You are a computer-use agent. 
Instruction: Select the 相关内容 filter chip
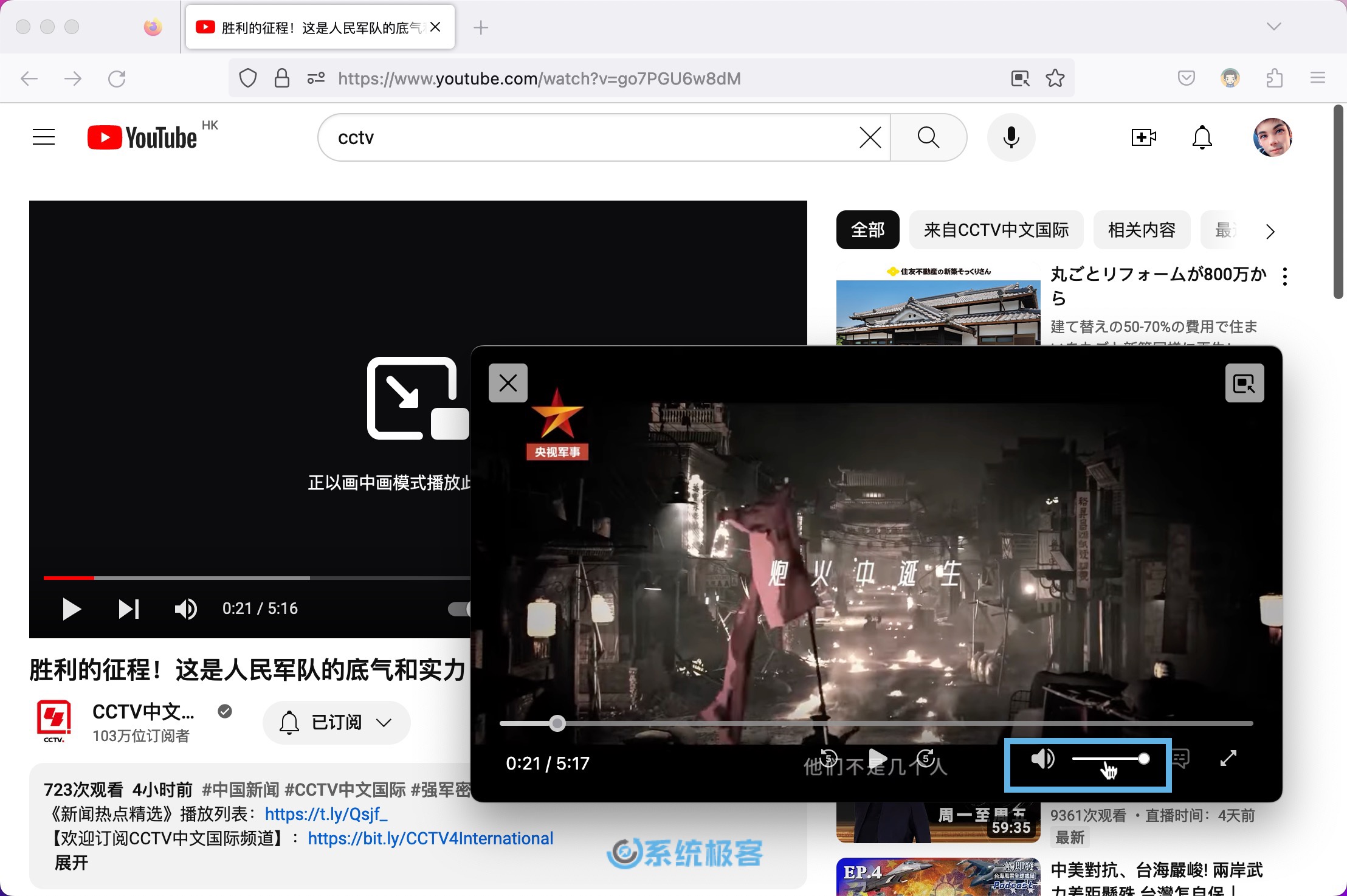click(1142, 230)
